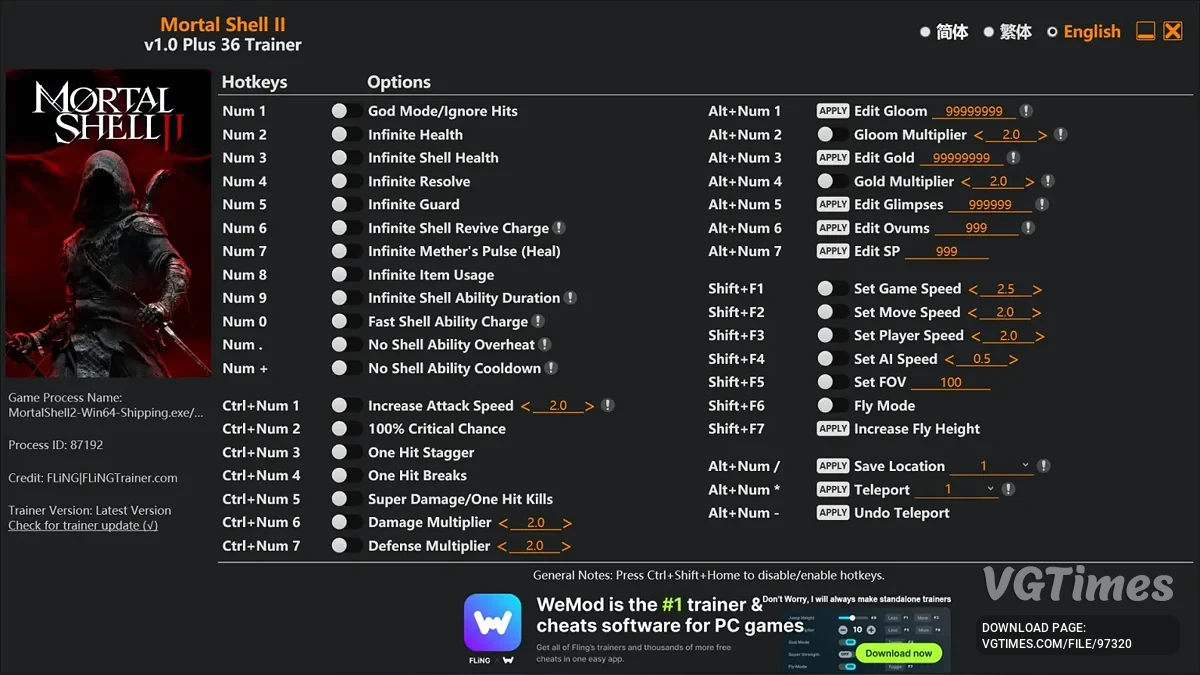
Task: Open info icon beside Teleport
Action: point(1008,490)
